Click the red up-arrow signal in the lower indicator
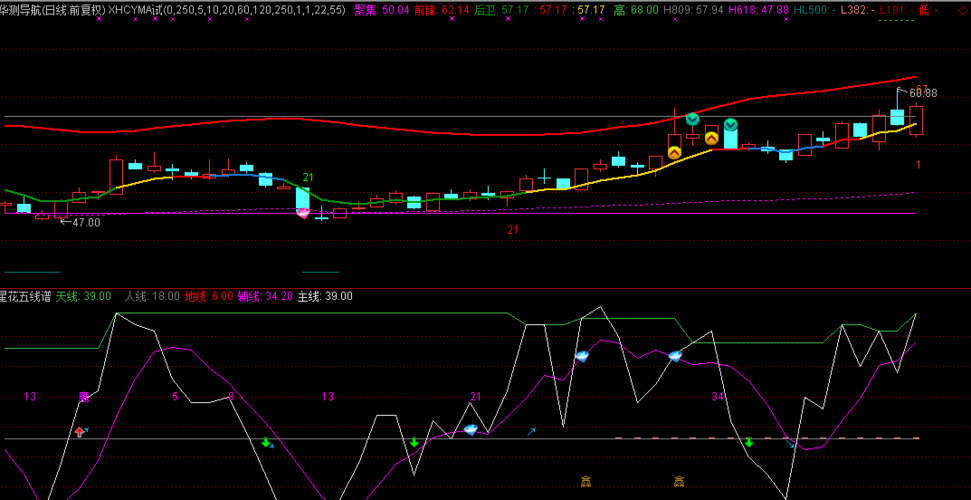This screenshot has height=500, width=971. pos(79,431)
